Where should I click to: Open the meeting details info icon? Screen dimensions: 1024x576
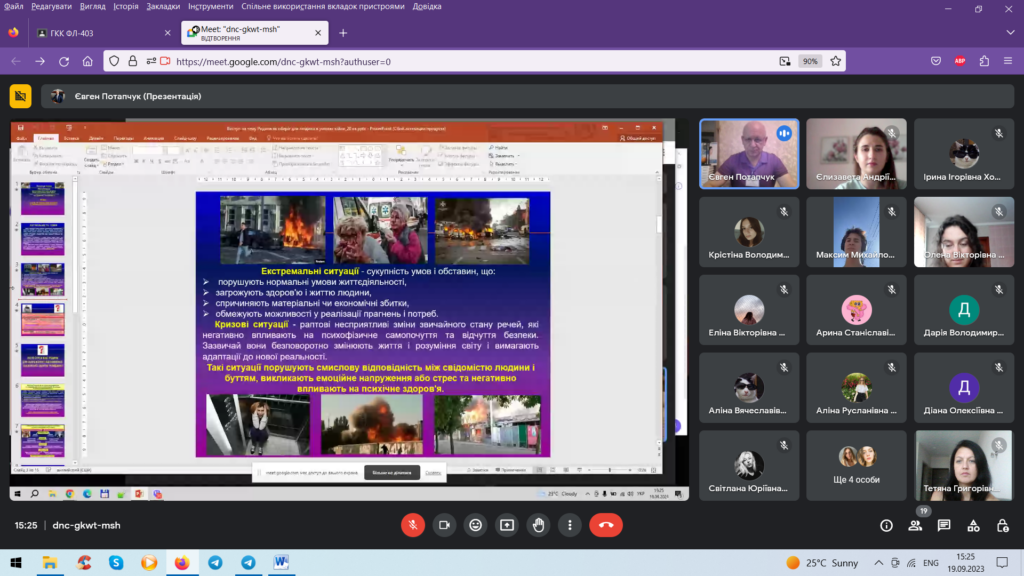pos(886,525)
